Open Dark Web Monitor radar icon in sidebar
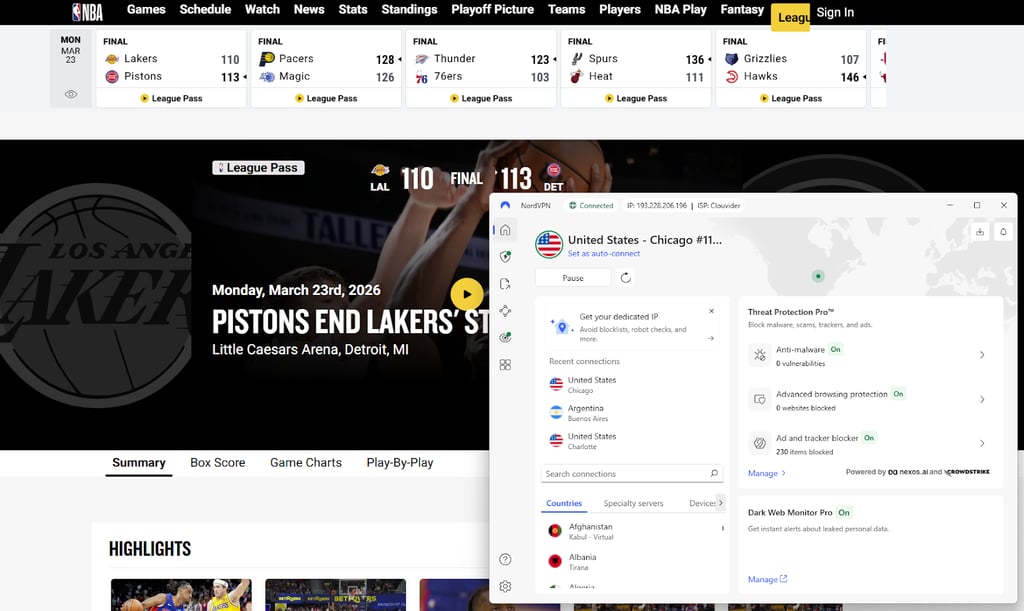1024x611 pixels. click(505, 337)
